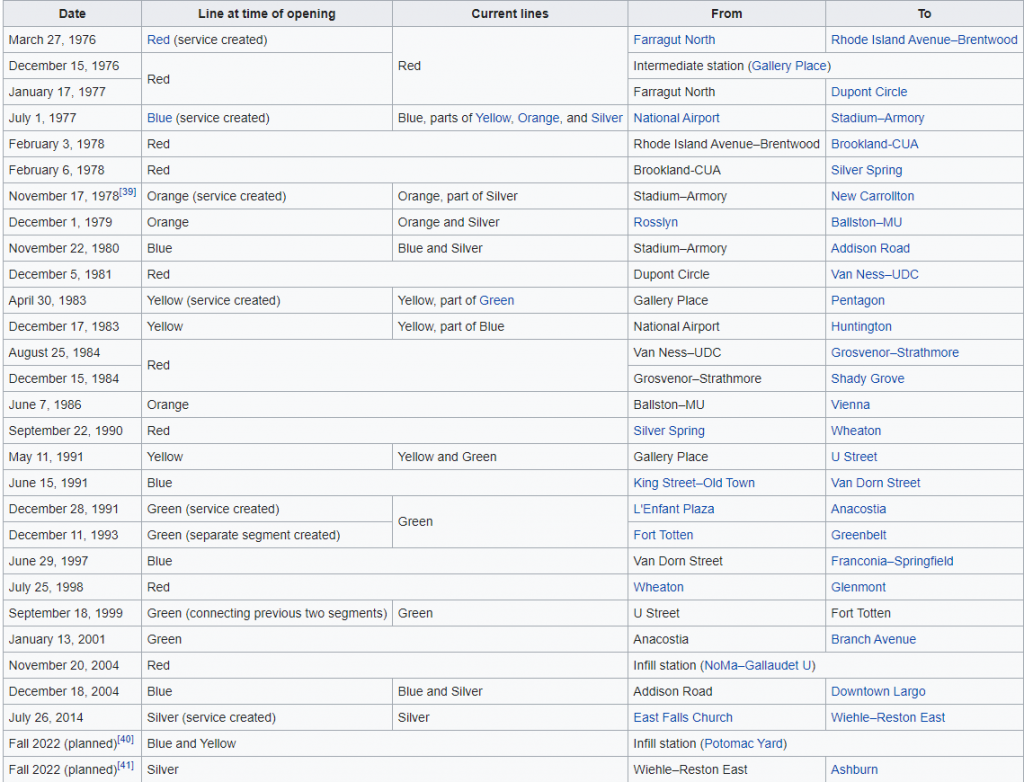Image resolution: width=1024 pixels, height=782 pixels.
Task: Click the Brookland-CUA link in To column
Action: pos(874,144)
